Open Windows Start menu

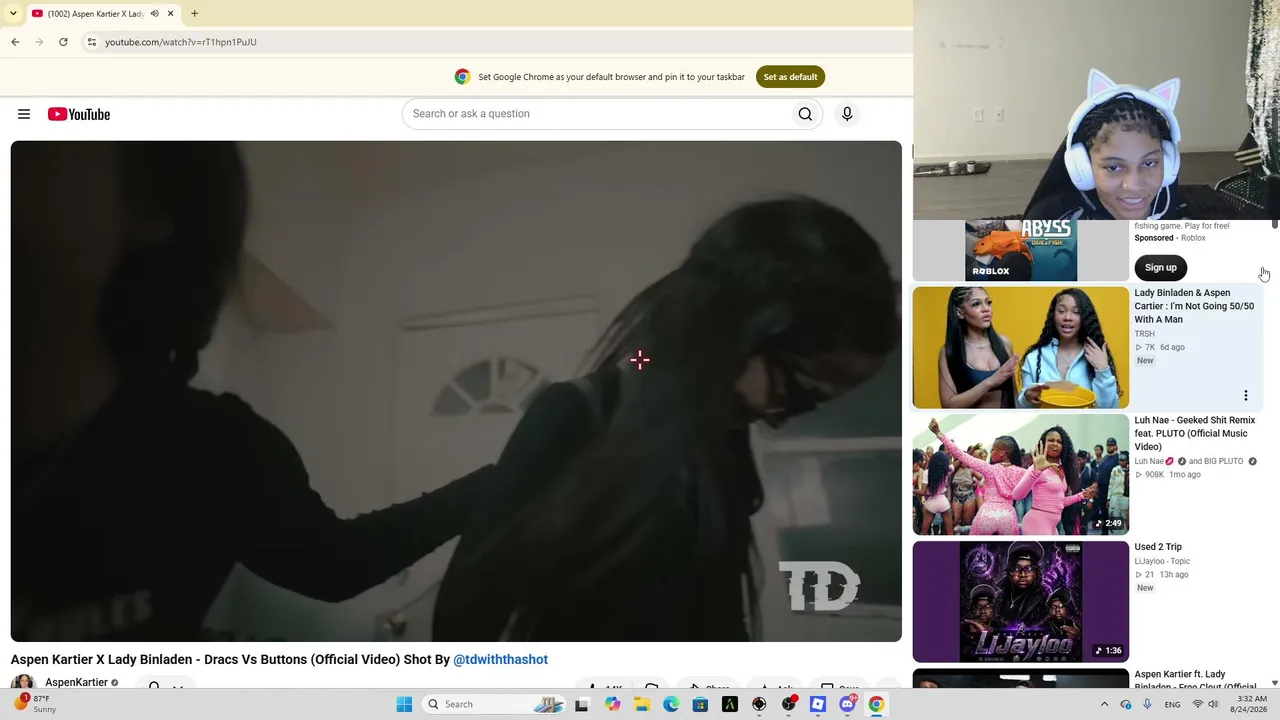[404, 704]
